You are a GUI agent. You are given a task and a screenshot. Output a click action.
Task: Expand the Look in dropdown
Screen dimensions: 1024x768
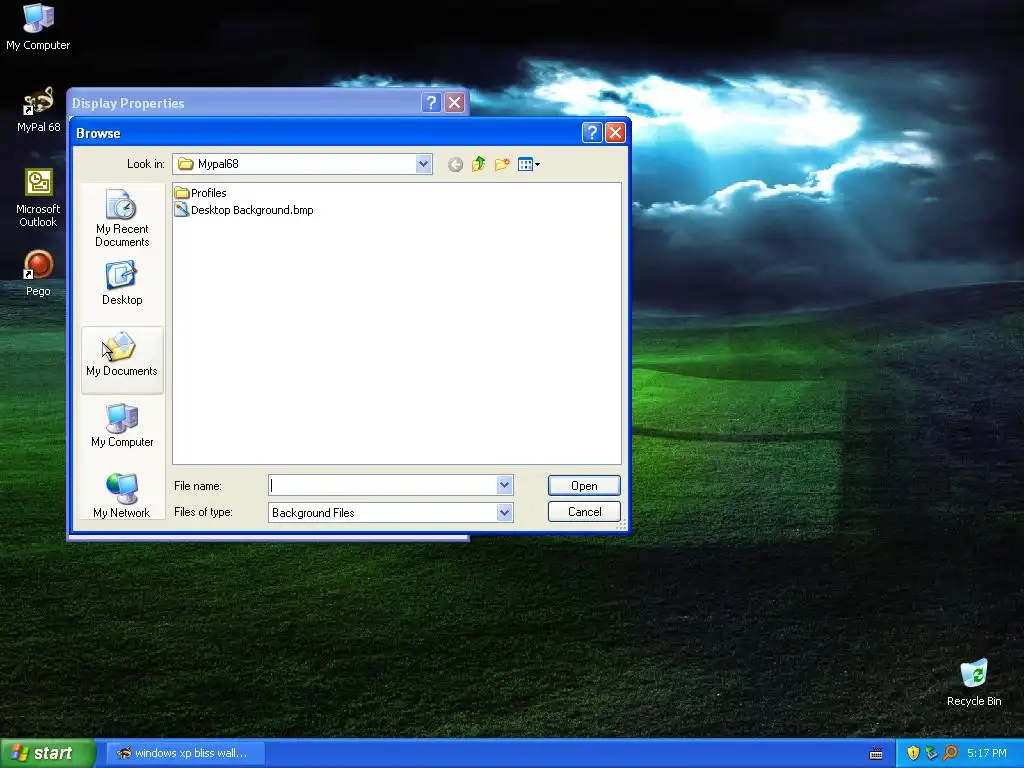(423, 164)
